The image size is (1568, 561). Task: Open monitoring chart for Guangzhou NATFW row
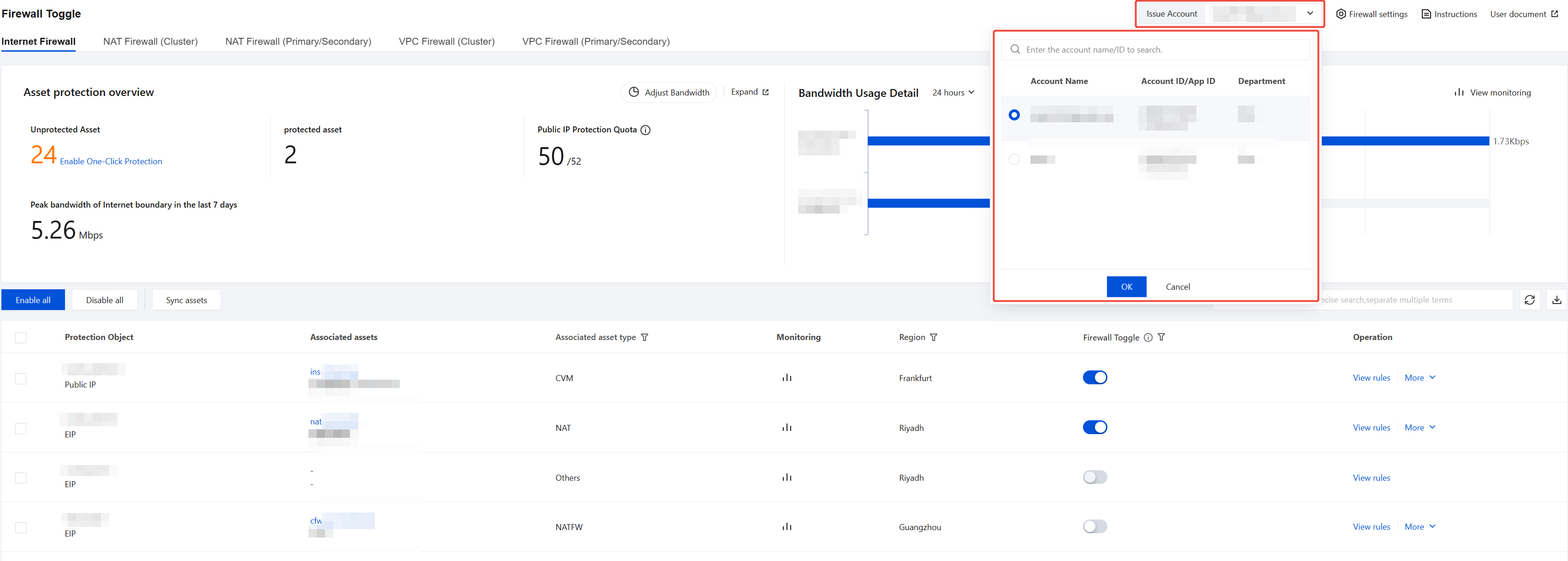pos(787,527)
